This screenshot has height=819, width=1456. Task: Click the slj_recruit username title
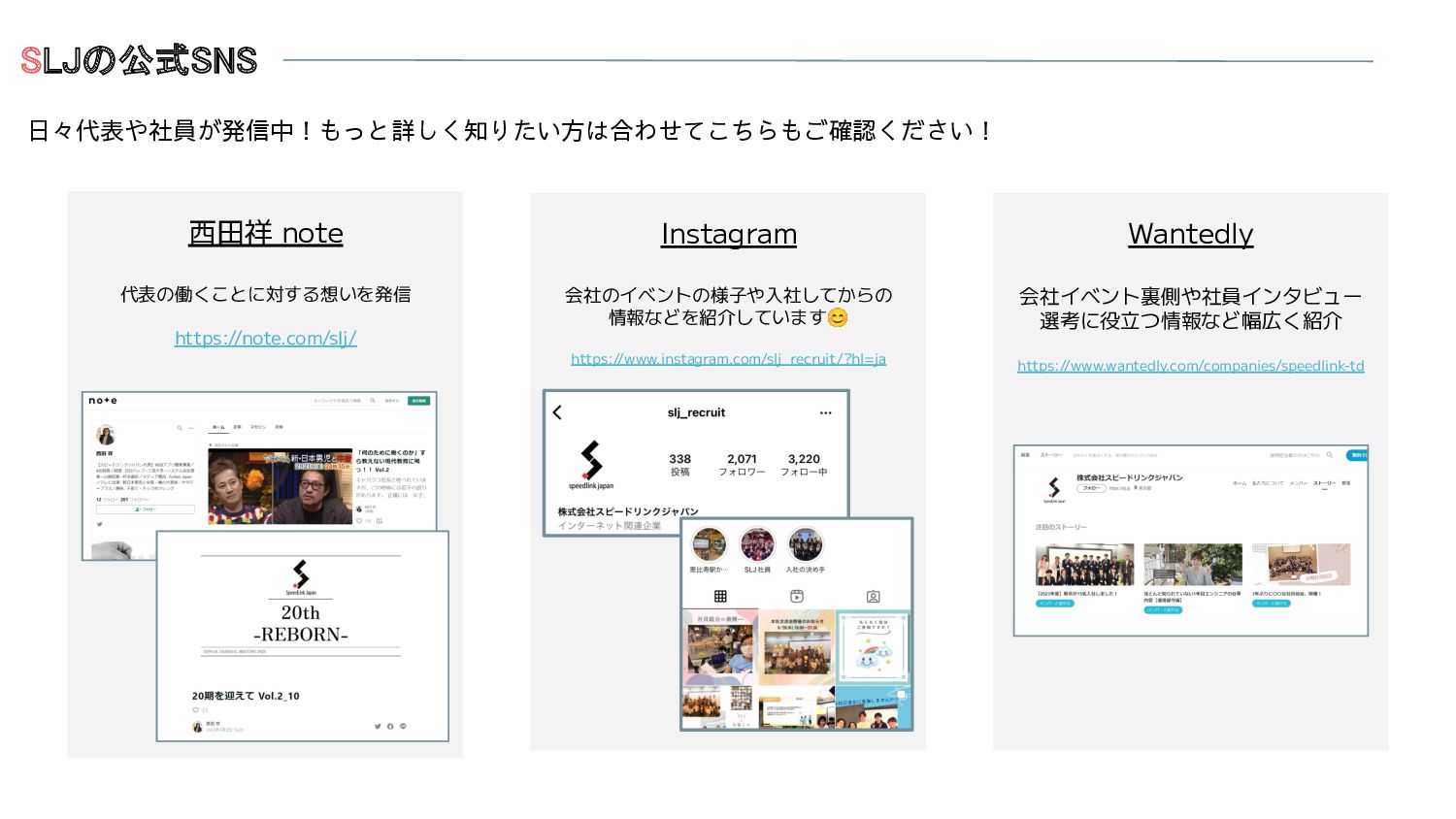(697, 412)
